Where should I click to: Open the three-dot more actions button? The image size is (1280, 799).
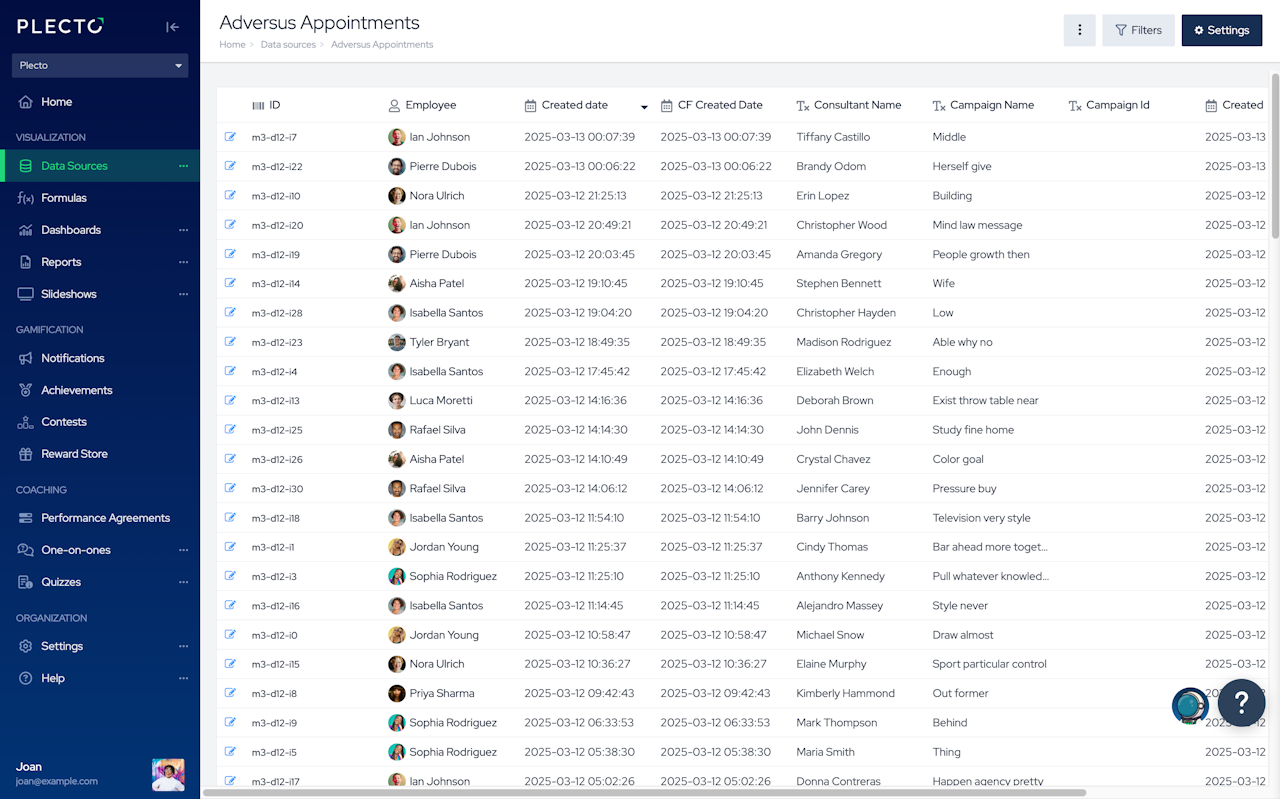pos(1079,30)
